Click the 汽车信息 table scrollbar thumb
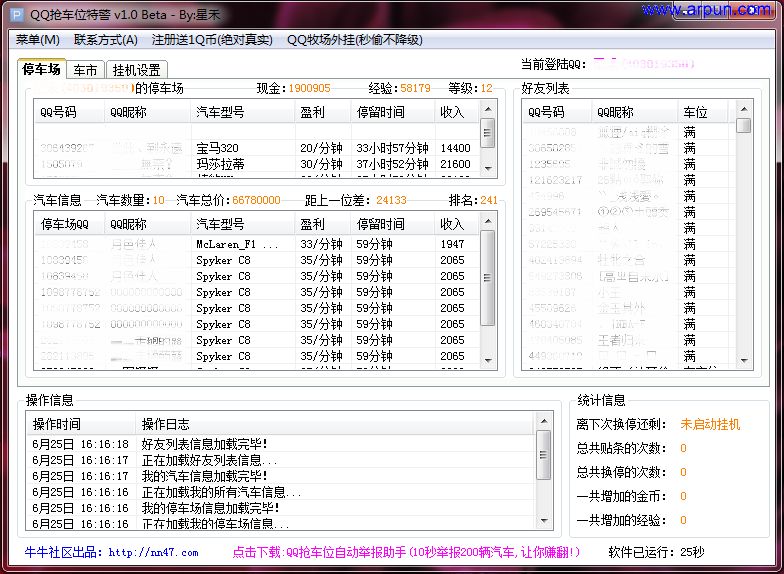The image size is (784, 574). (488, 278)
